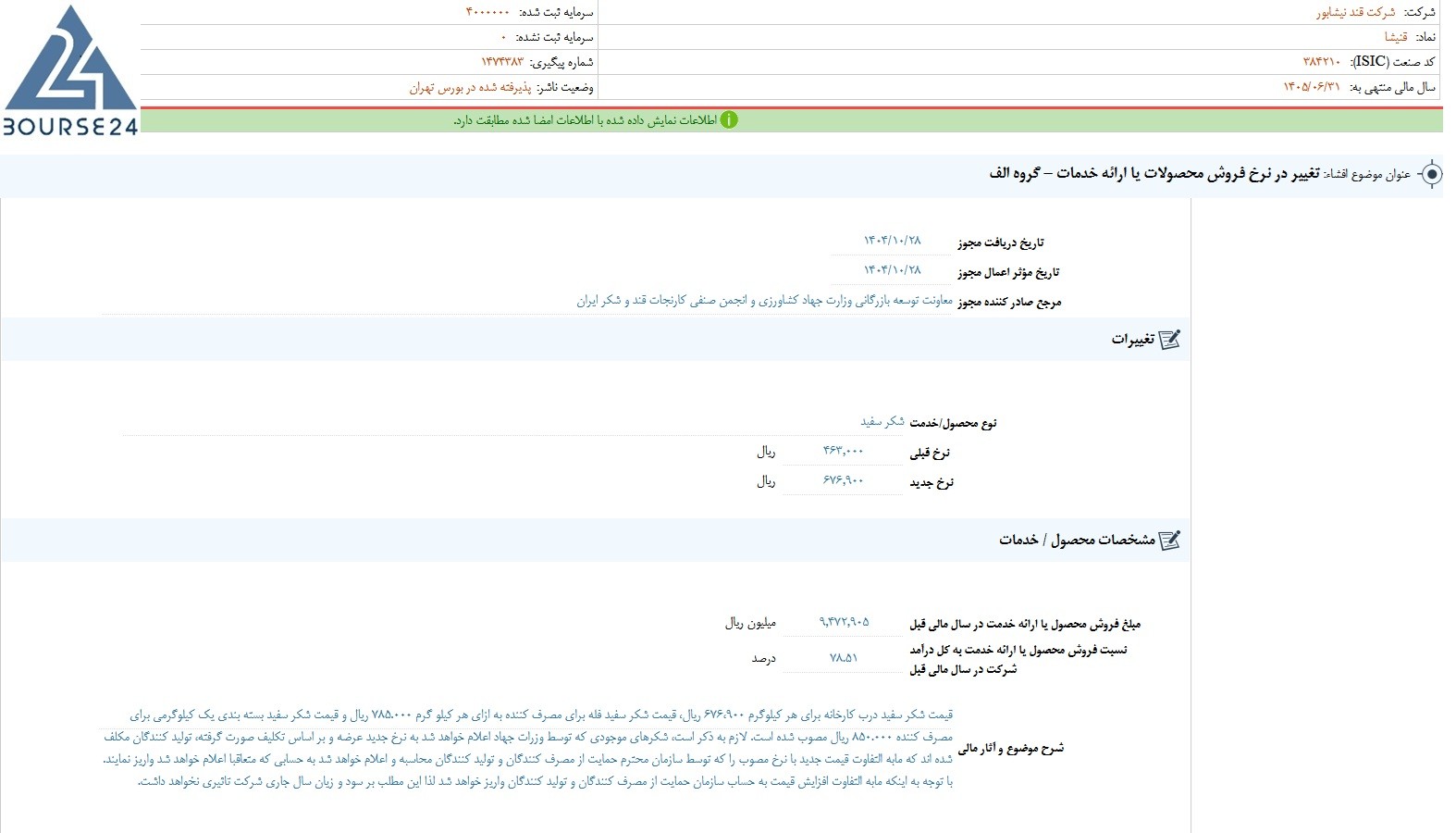This screenshot has height=833, width=1456.
Task: Click the label شرح موضوع و آثار مالی
Action: tap(1010, 748)
